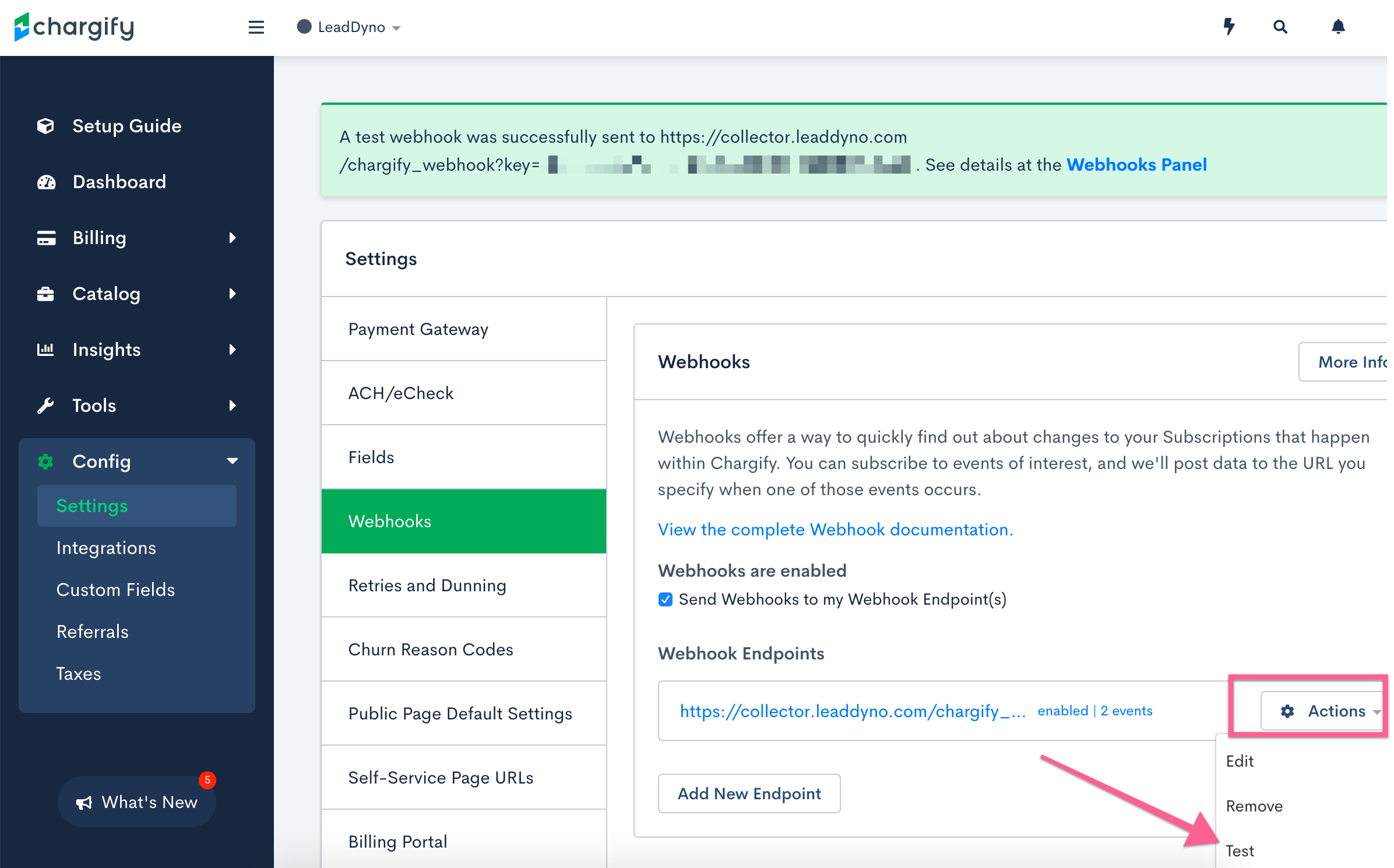Open search using the magnifier icon

[x=1280, y=27]
